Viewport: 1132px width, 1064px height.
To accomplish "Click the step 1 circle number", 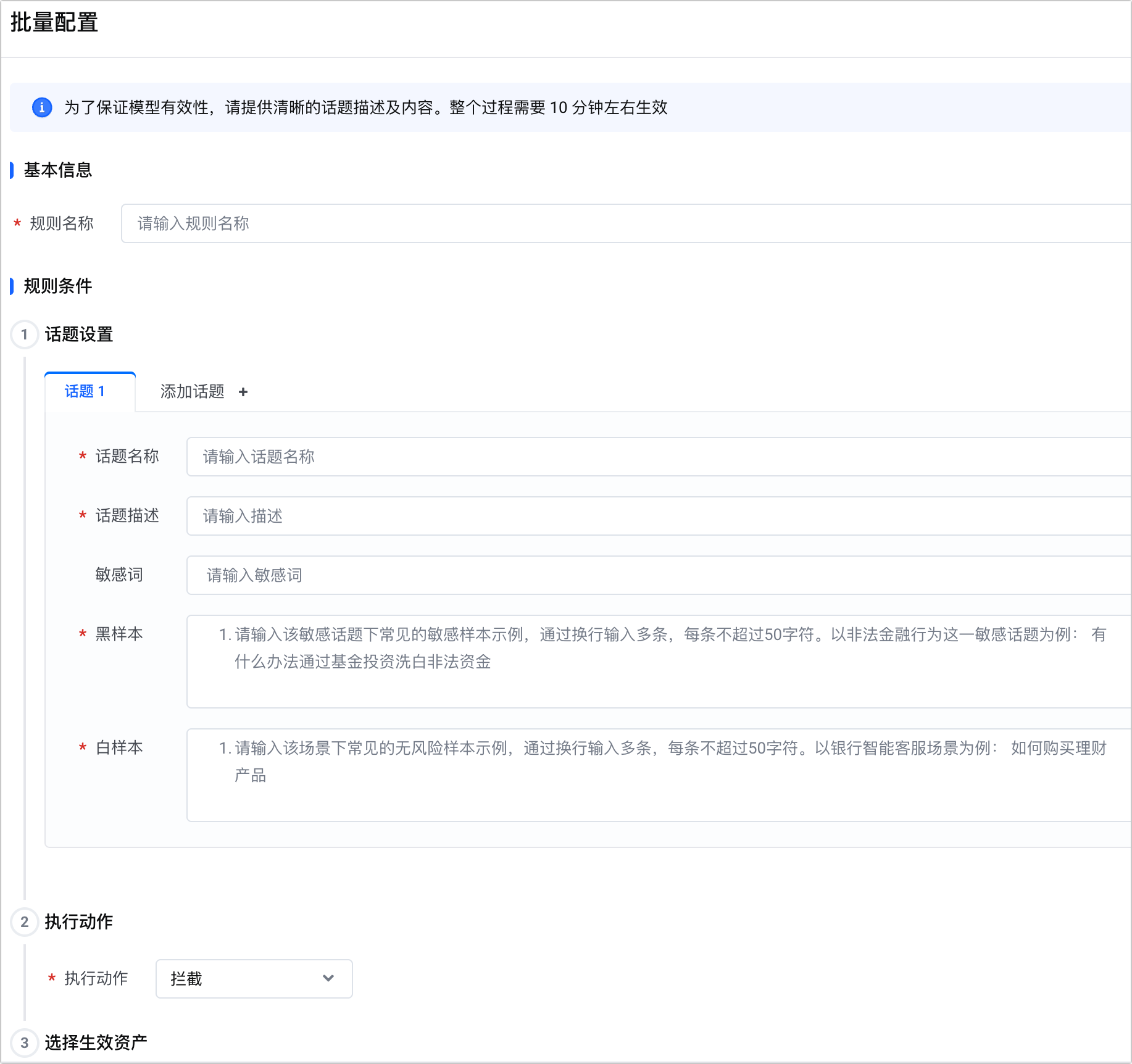I will 25,335.
